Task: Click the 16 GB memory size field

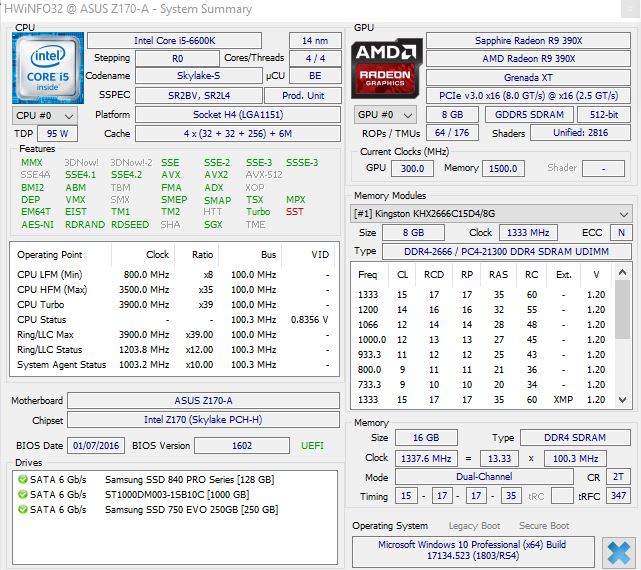Action: click(x=426, y=438)
